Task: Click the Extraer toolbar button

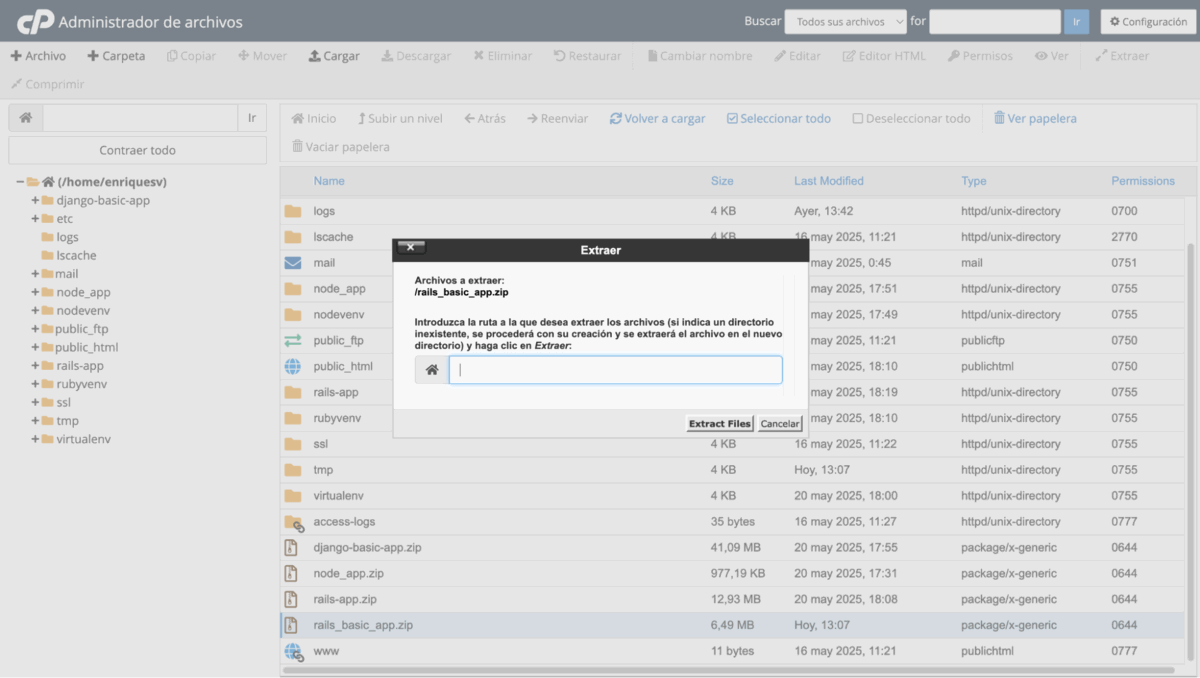Action: 1122,56
